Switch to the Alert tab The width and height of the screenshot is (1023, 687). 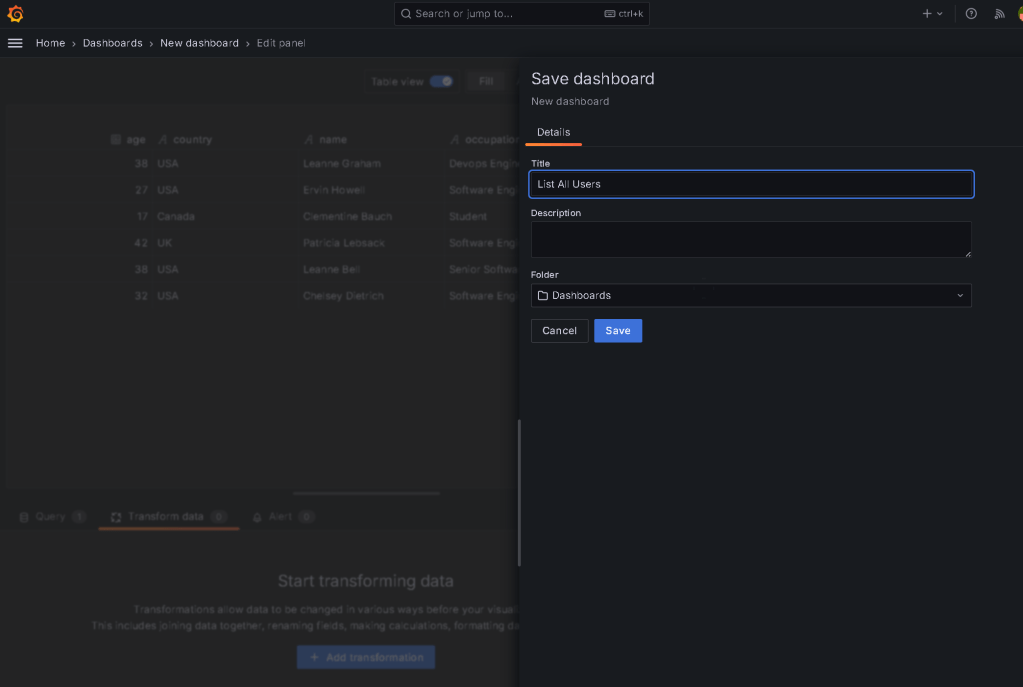pos(283,517)
